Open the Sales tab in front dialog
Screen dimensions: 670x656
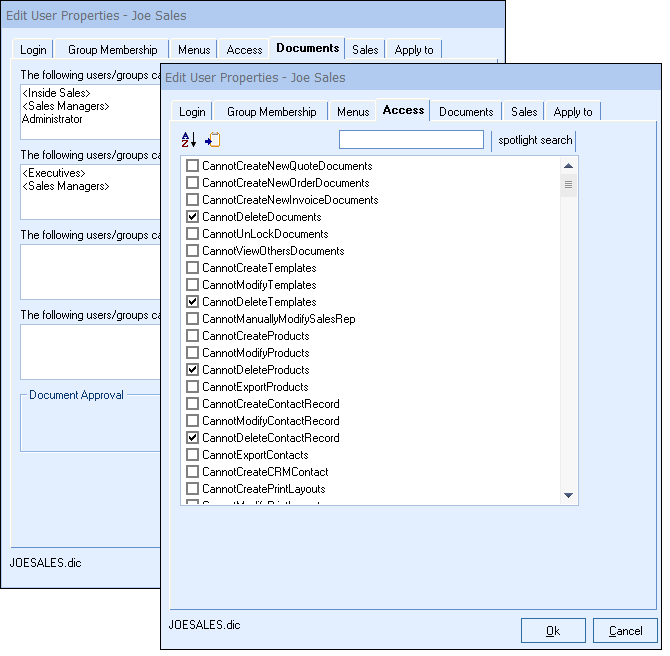click(524, 112)
